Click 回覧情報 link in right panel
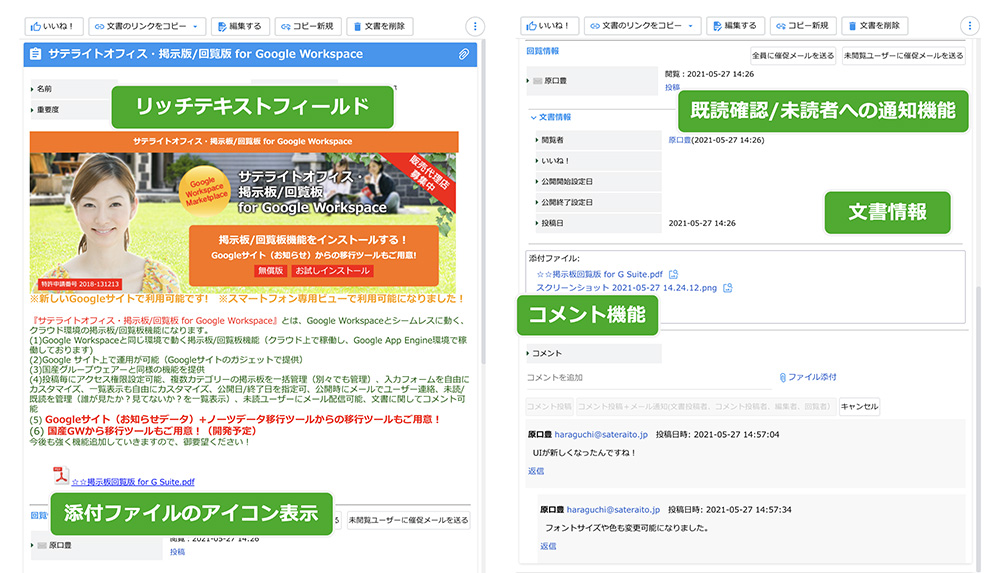1000x573 pixels. [543, 51]
